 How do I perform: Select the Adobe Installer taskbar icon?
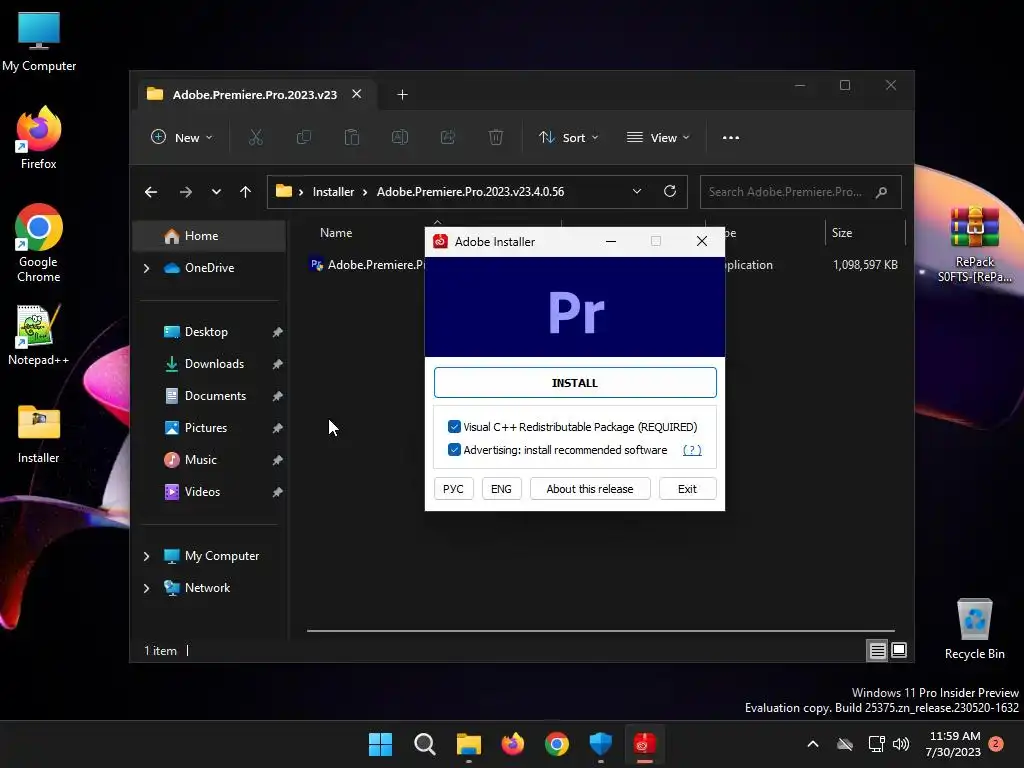tap(645, 744)
